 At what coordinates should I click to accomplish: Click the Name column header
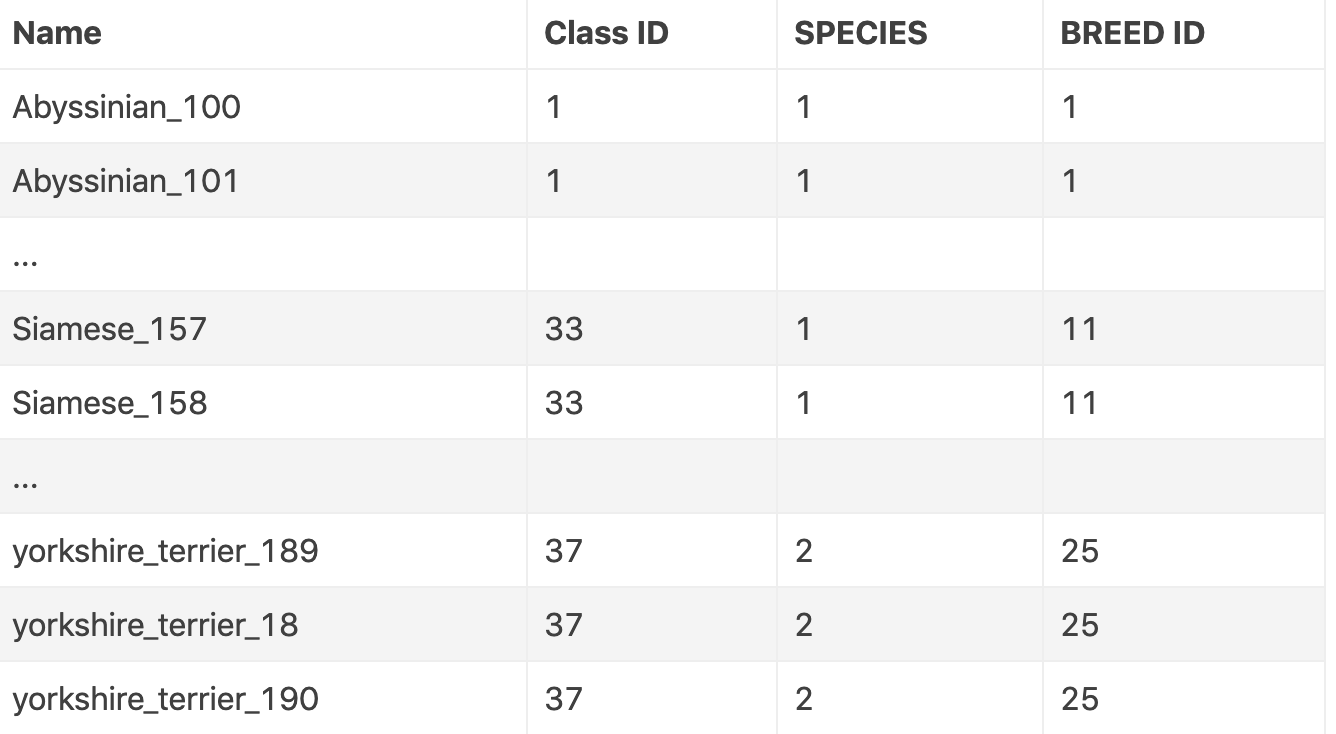[57, 33]
